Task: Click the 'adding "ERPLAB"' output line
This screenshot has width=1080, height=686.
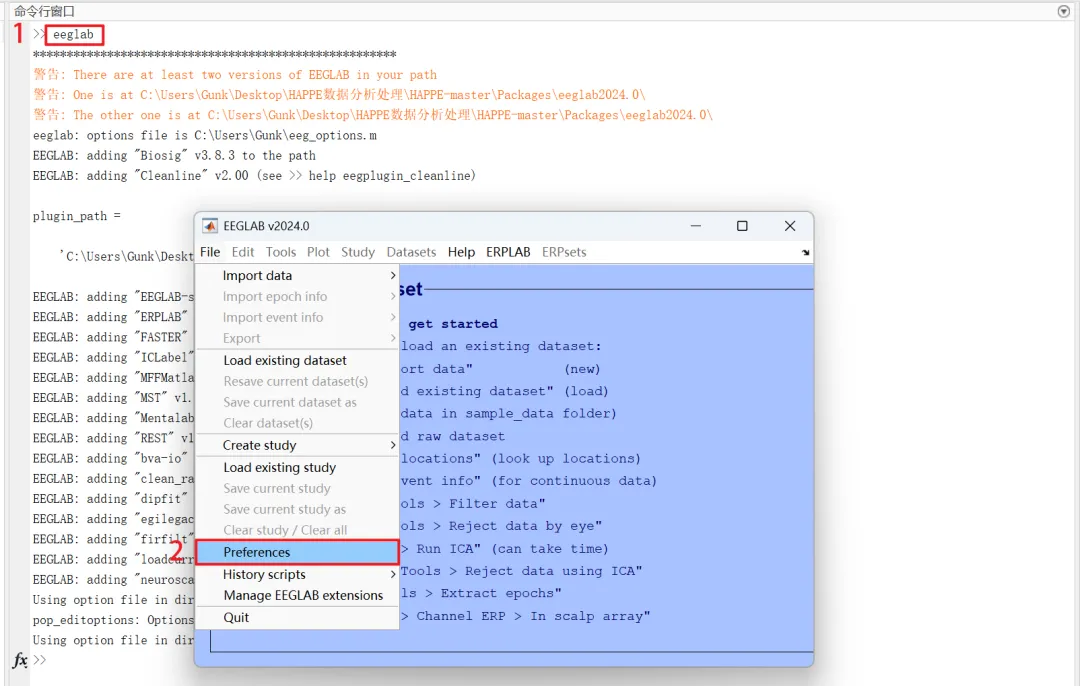Action: [110, 317]
